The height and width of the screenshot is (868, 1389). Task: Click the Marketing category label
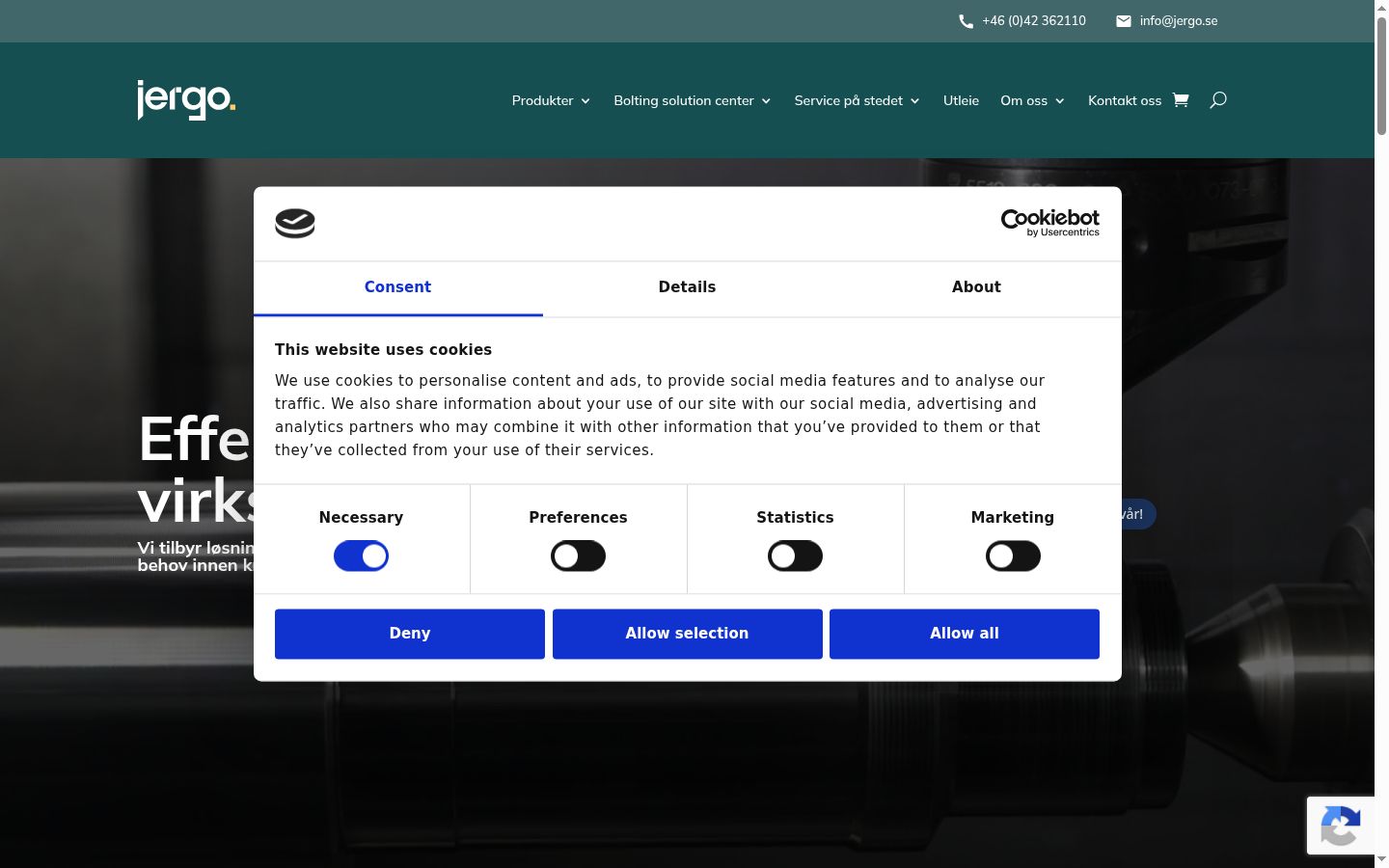(x=1013, y=518)
